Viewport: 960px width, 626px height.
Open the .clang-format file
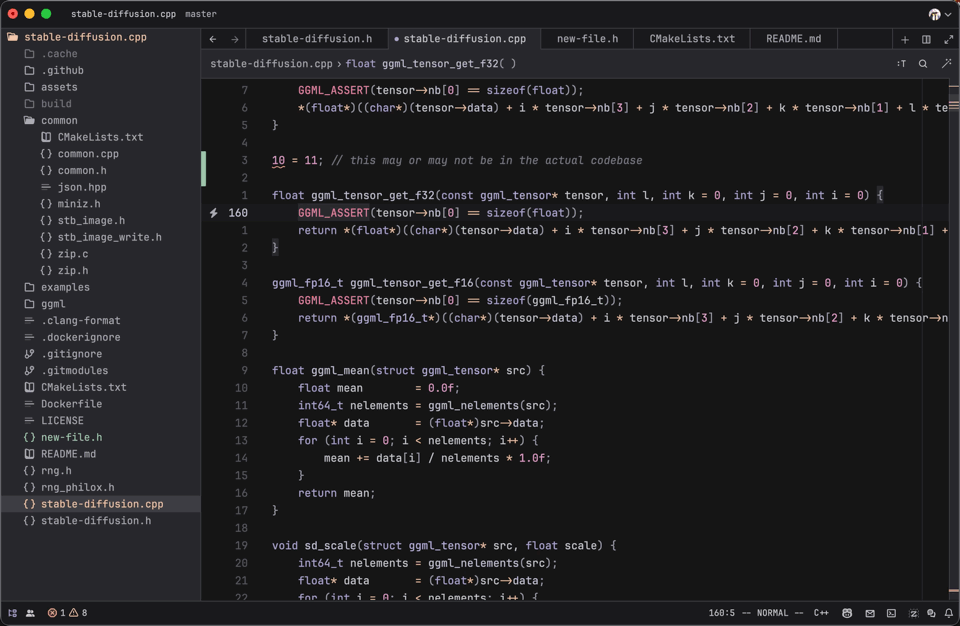point(100,320)
